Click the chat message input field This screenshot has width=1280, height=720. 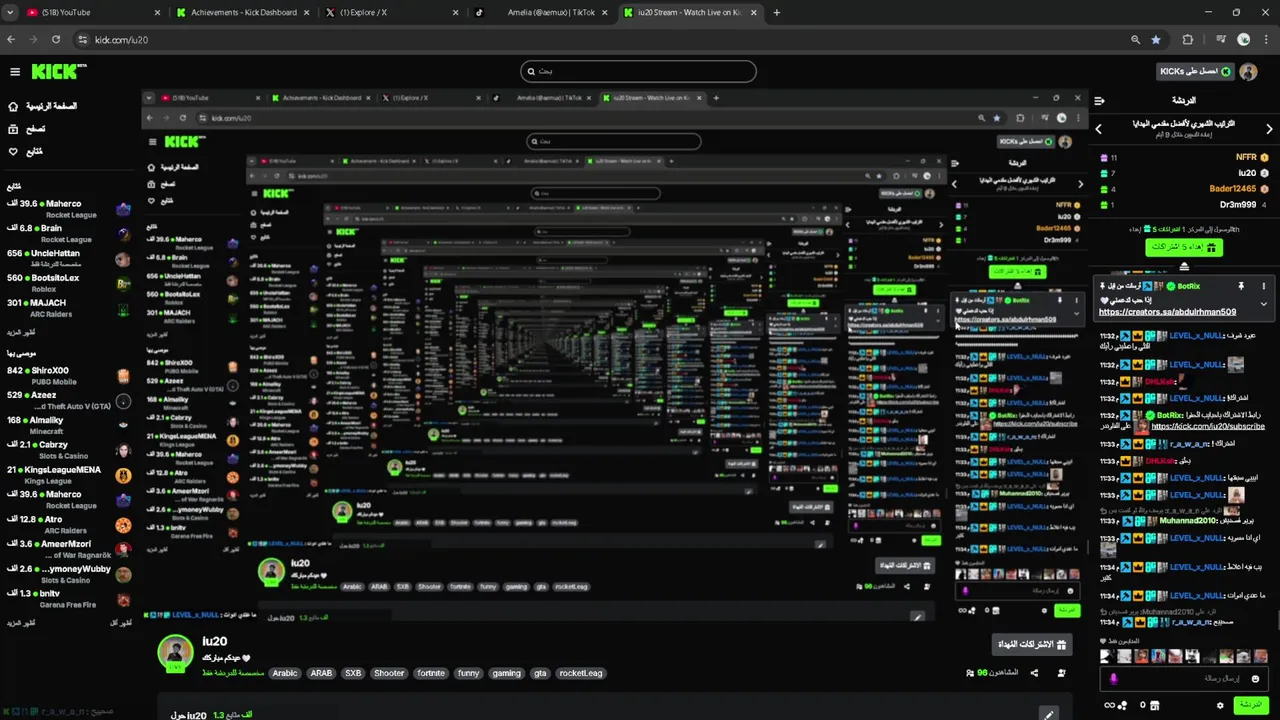pyautogui.click(x=1186, y=679)
